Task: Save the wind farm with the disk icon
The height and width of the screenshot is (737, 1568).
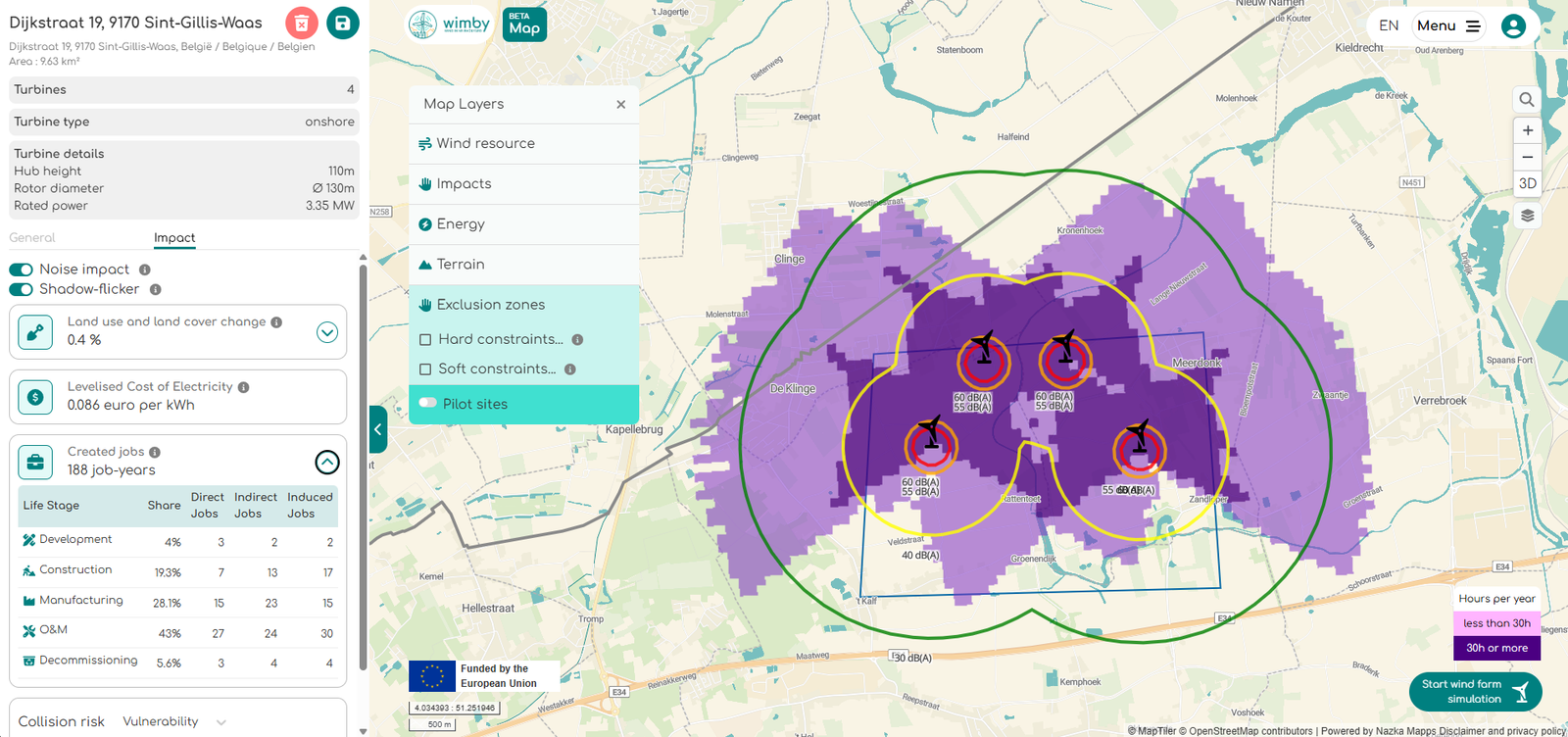Action: click(x=342, y=23)
